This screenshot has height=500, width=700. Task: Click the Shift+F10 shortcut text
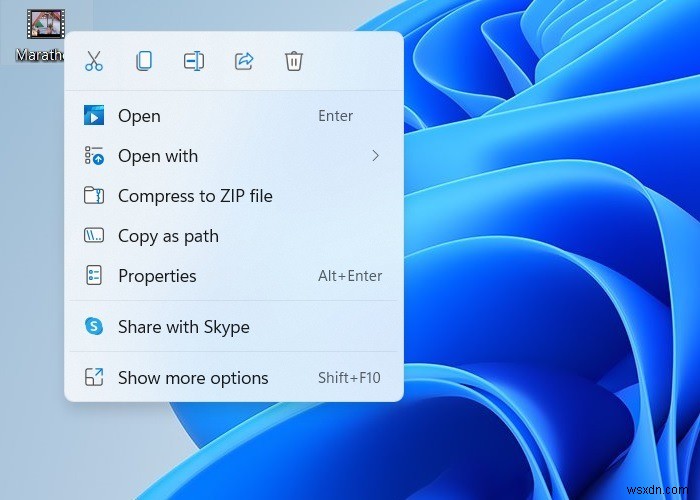pos(349,378)
